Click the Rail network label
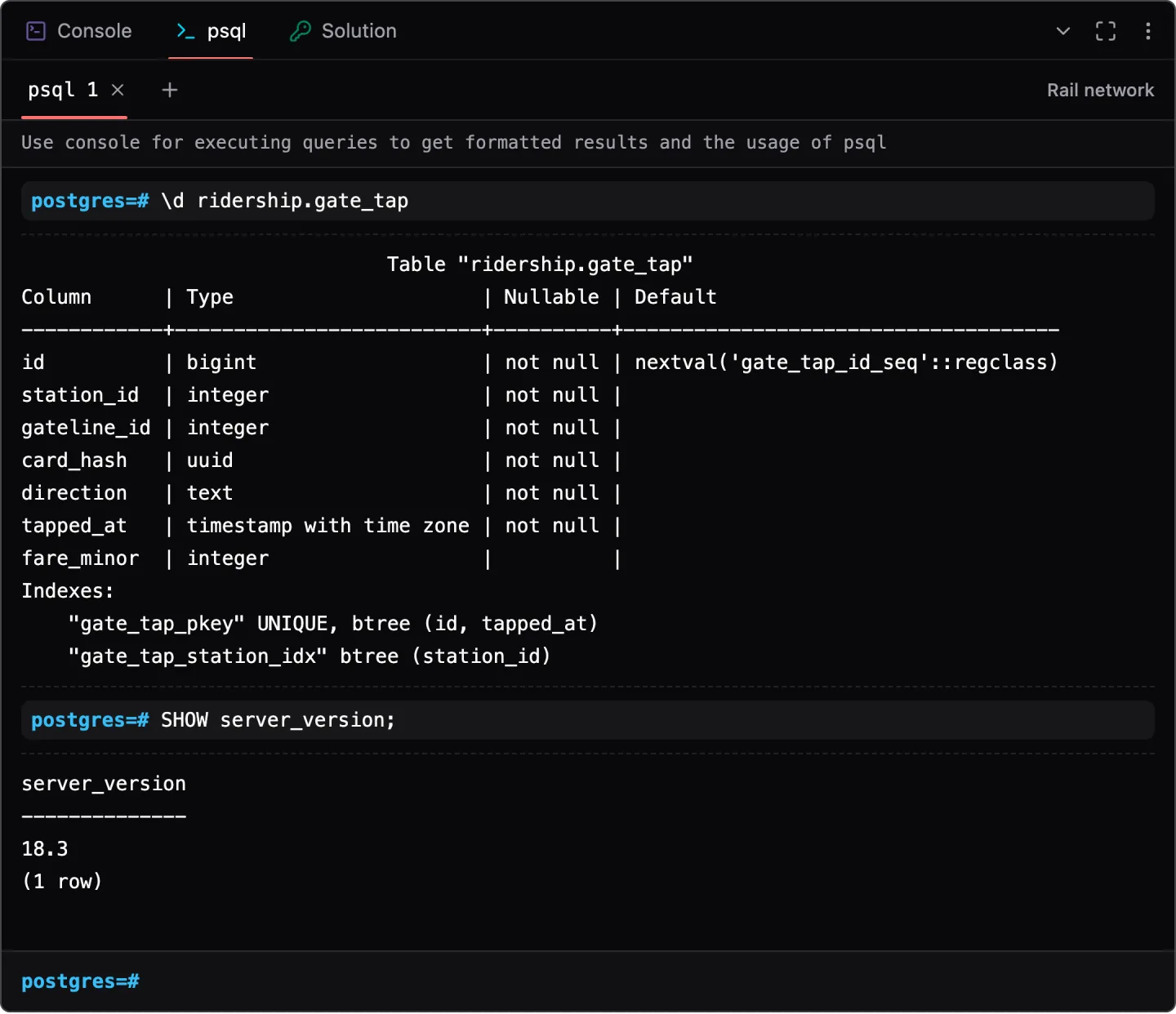Image resolution: width=1176 pixels, height=1014 pixels. 1100,90
